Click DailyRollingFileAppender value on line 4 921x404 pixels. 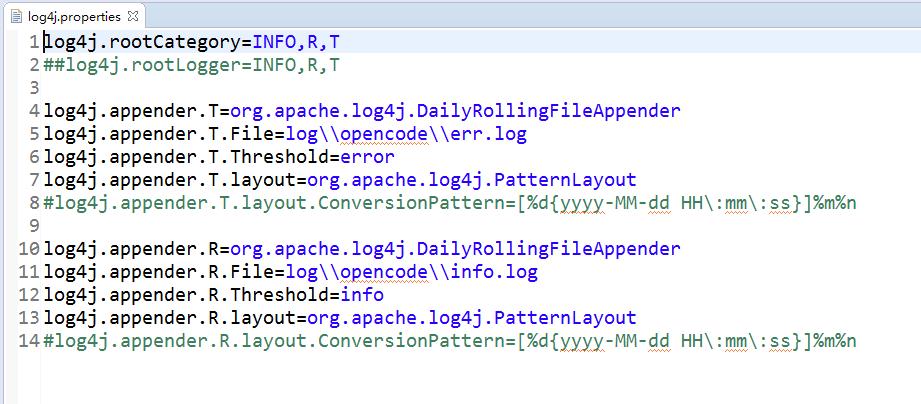pos(455,111)
